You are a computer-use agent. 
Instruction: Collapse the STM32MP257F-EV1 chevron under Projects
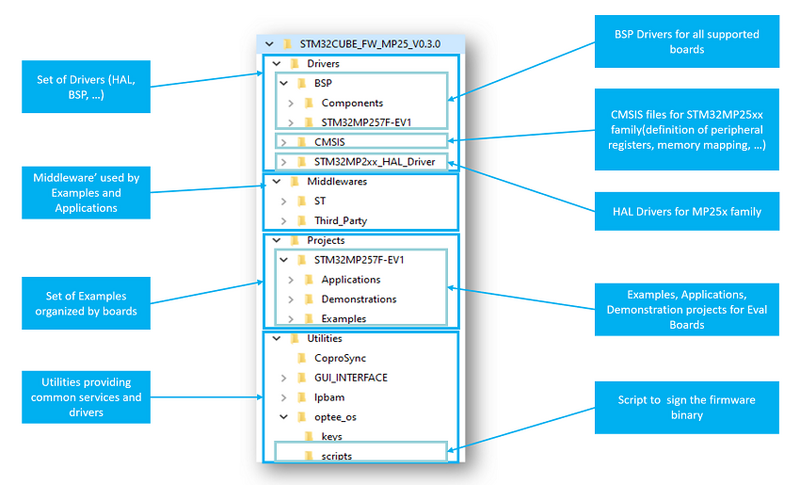pyautogui.click(x=284, y=260)
